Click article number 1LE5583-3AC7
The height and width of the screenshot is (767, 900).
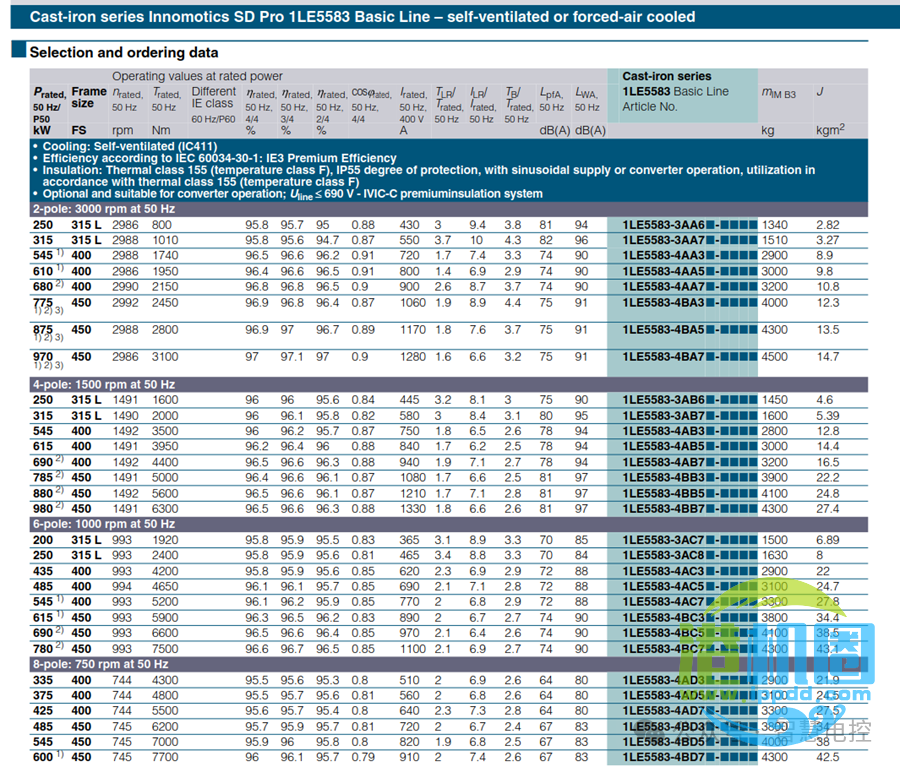tap(664, 540)
